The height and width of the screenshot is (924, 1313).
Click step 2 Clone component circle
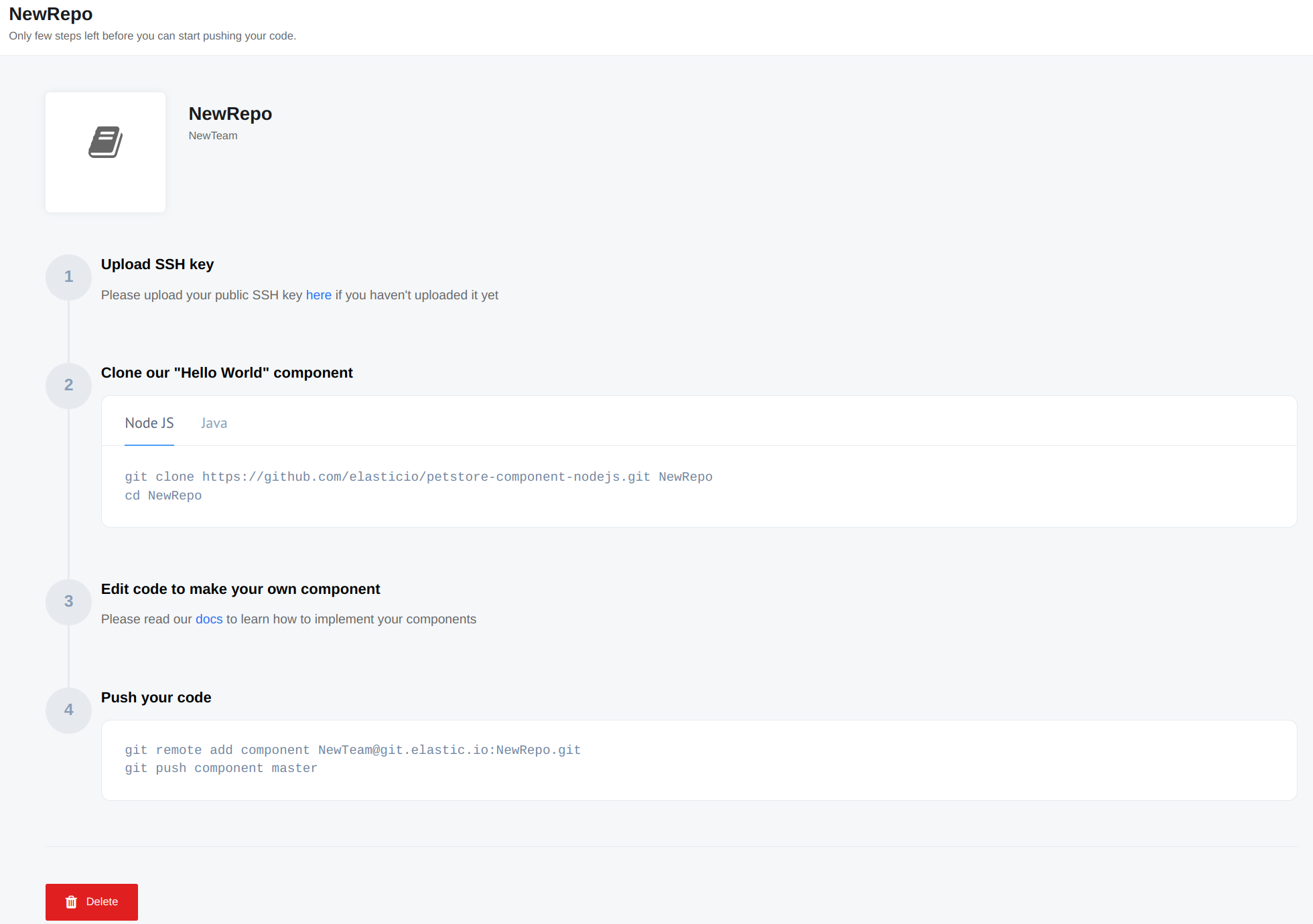point(69,385)
